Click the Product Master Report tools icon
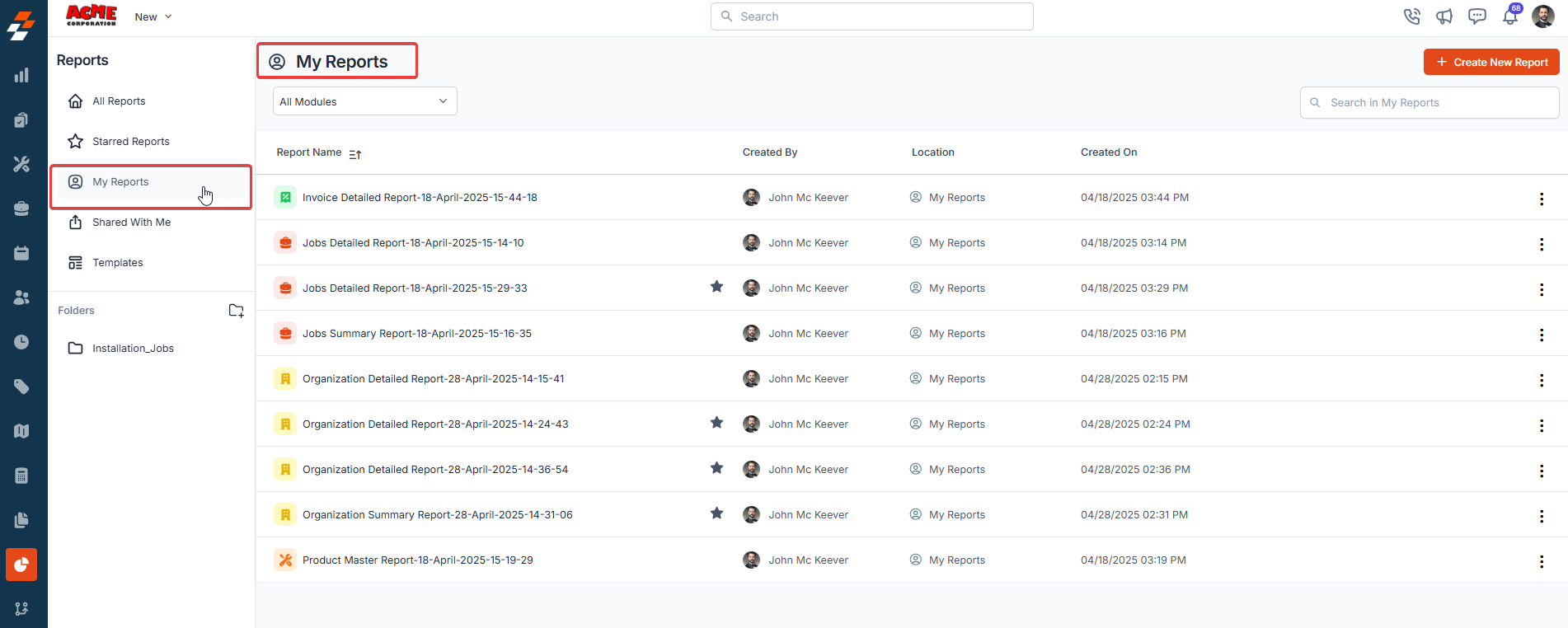 [285, 560]
